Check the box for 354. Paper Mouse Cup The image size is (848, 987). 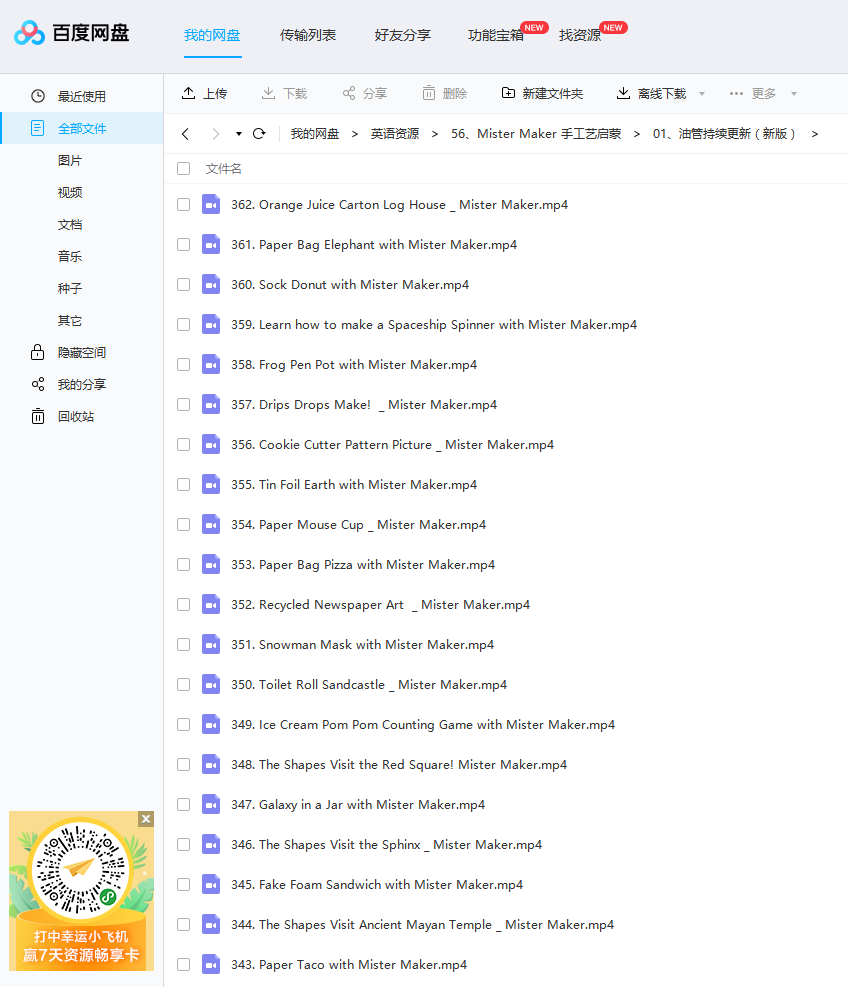pos(183,524)
